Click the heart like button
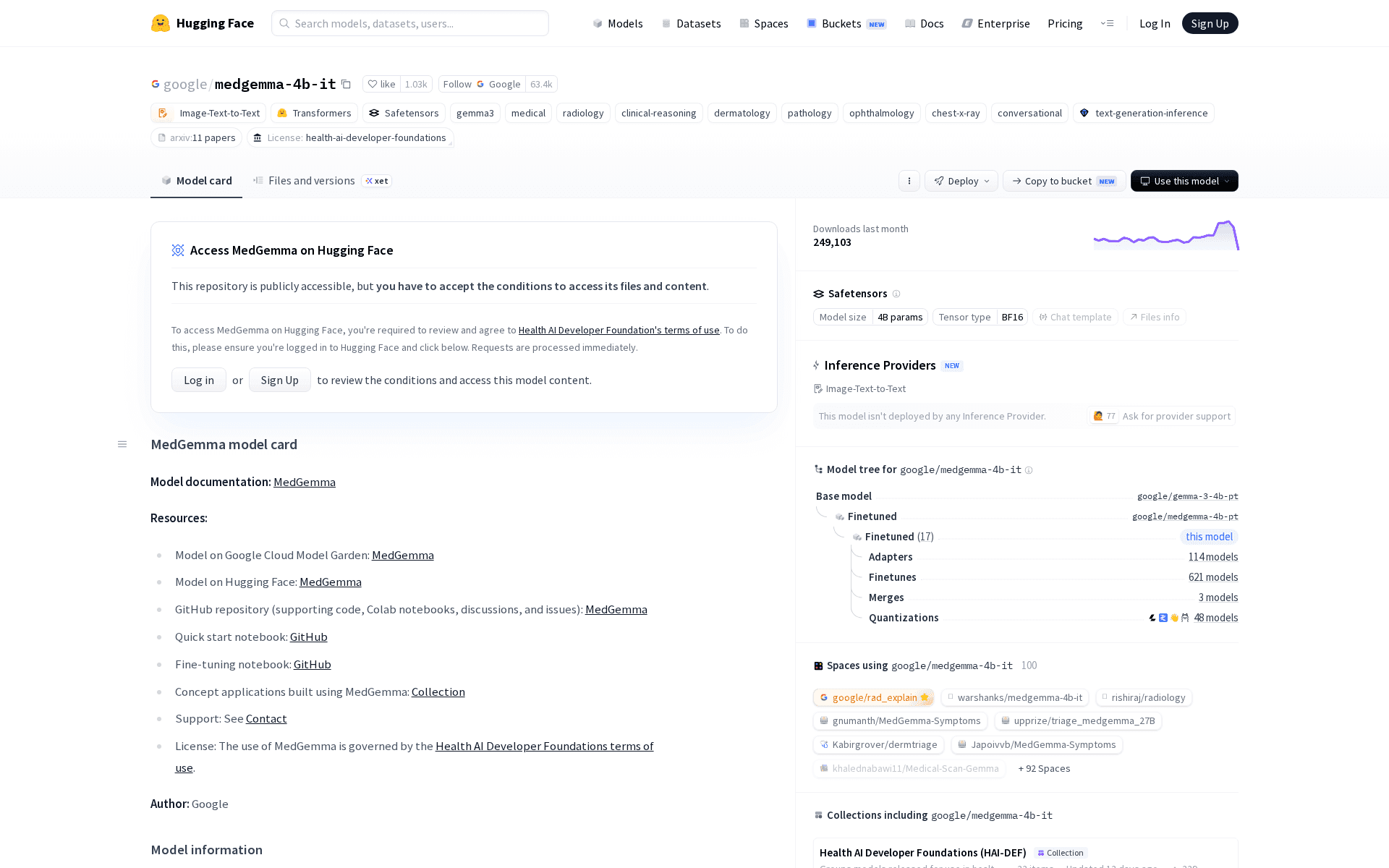The height and width of the screenshot is (868, 1389). (381, 84)
